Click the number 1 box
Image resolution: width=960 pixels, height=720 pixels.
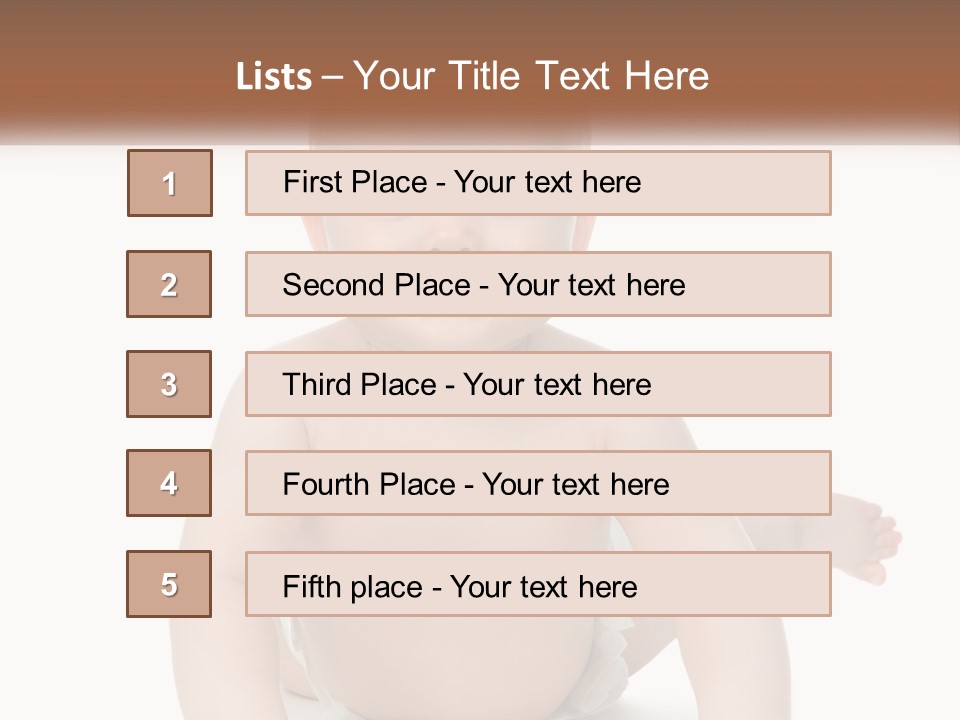(x=169, y=183)
